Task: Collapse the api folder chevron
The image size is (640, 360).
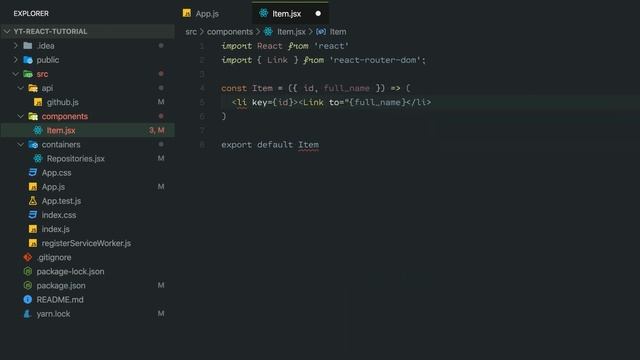Action: (x=20, y=88)
